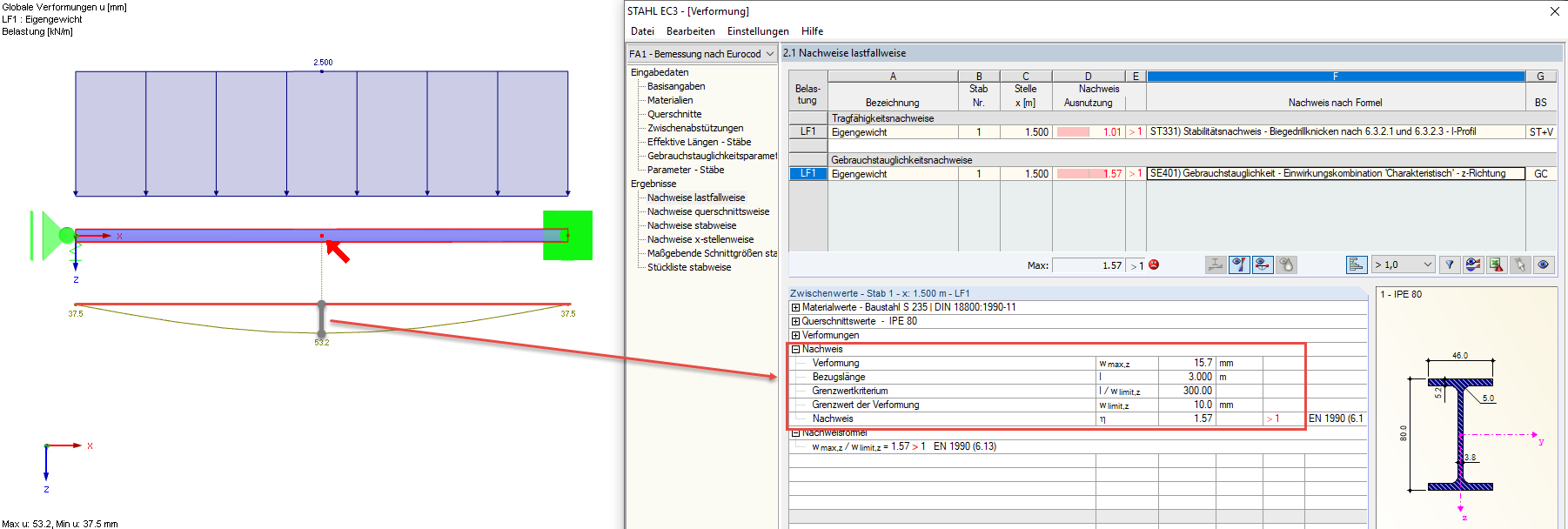This screenshot has width=1568, height=529.
Task: Select Nachweise lastfallweise tree item
Action: [x=696, y=198]
